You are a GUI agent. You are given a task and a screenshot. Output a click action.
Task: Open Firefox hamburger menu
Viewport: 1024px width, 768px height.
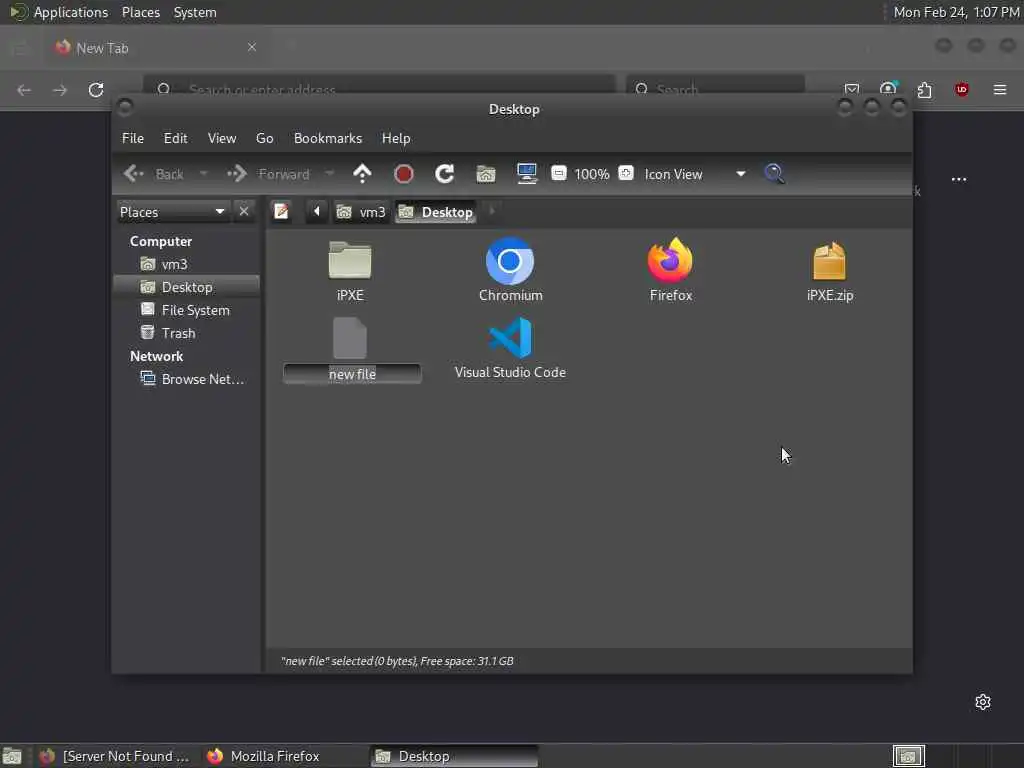point(1000,89)
